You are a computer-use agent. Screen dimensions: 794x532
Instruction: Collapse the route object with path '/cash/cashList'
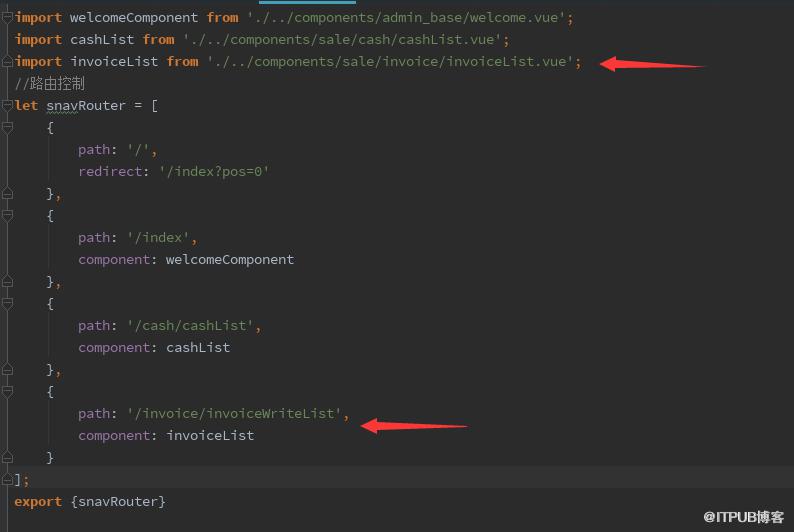(x=7, y=304)
